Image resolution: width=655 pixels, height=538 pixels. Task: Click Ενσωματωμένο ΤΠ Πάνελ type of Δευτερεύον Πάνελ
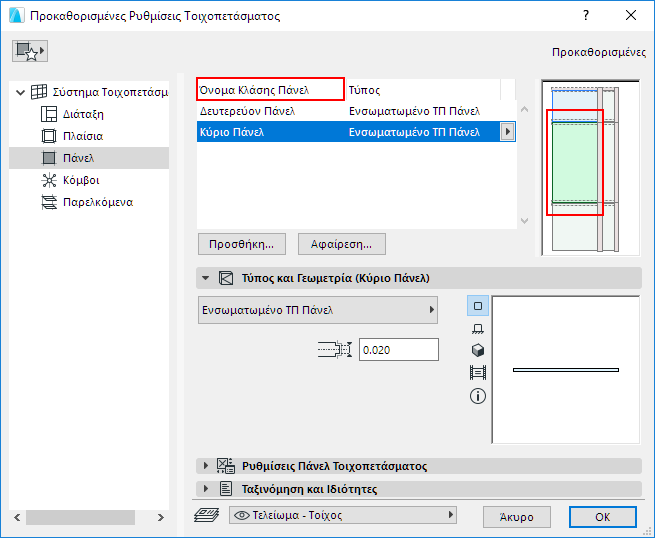click(414, 111)
